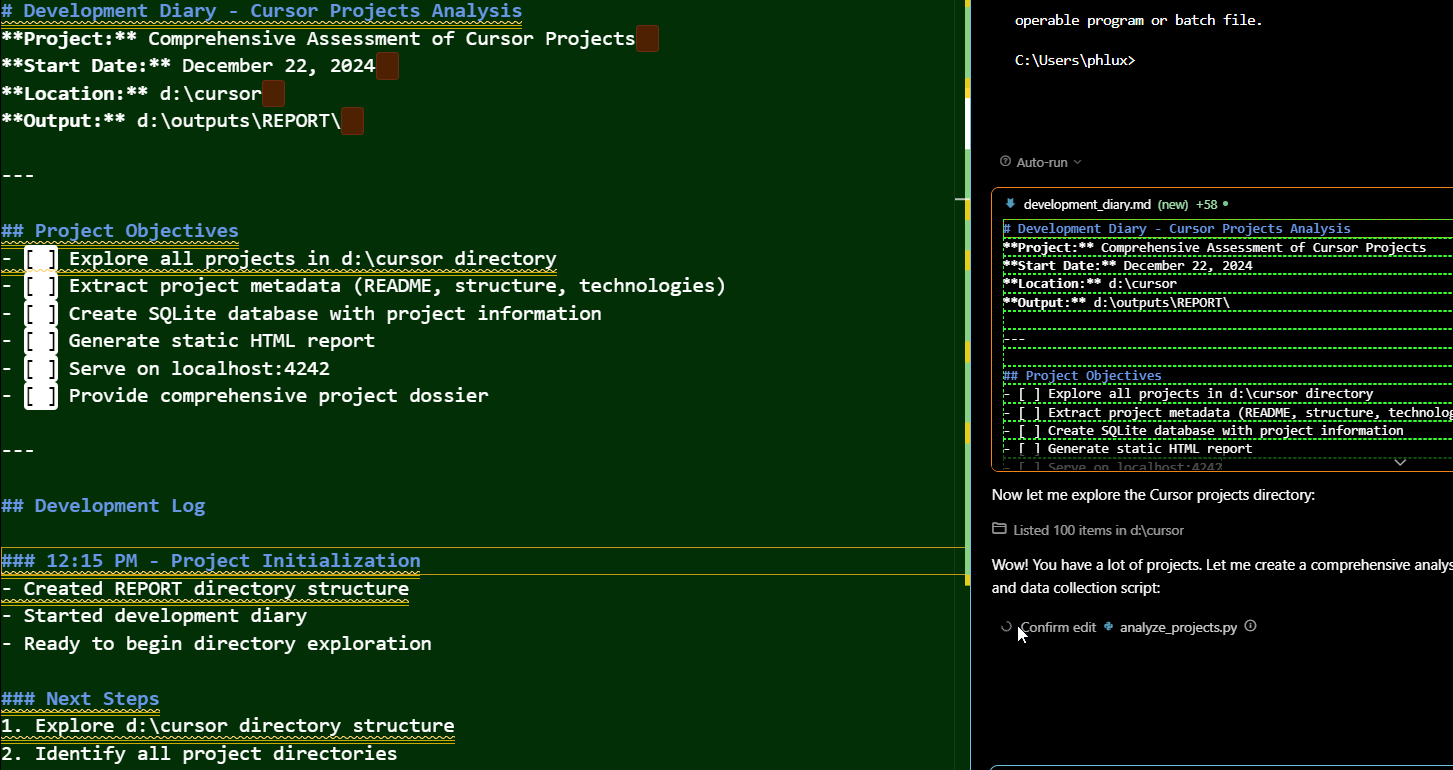Click the '(new)' label on the diff card

coord(1173,204)
